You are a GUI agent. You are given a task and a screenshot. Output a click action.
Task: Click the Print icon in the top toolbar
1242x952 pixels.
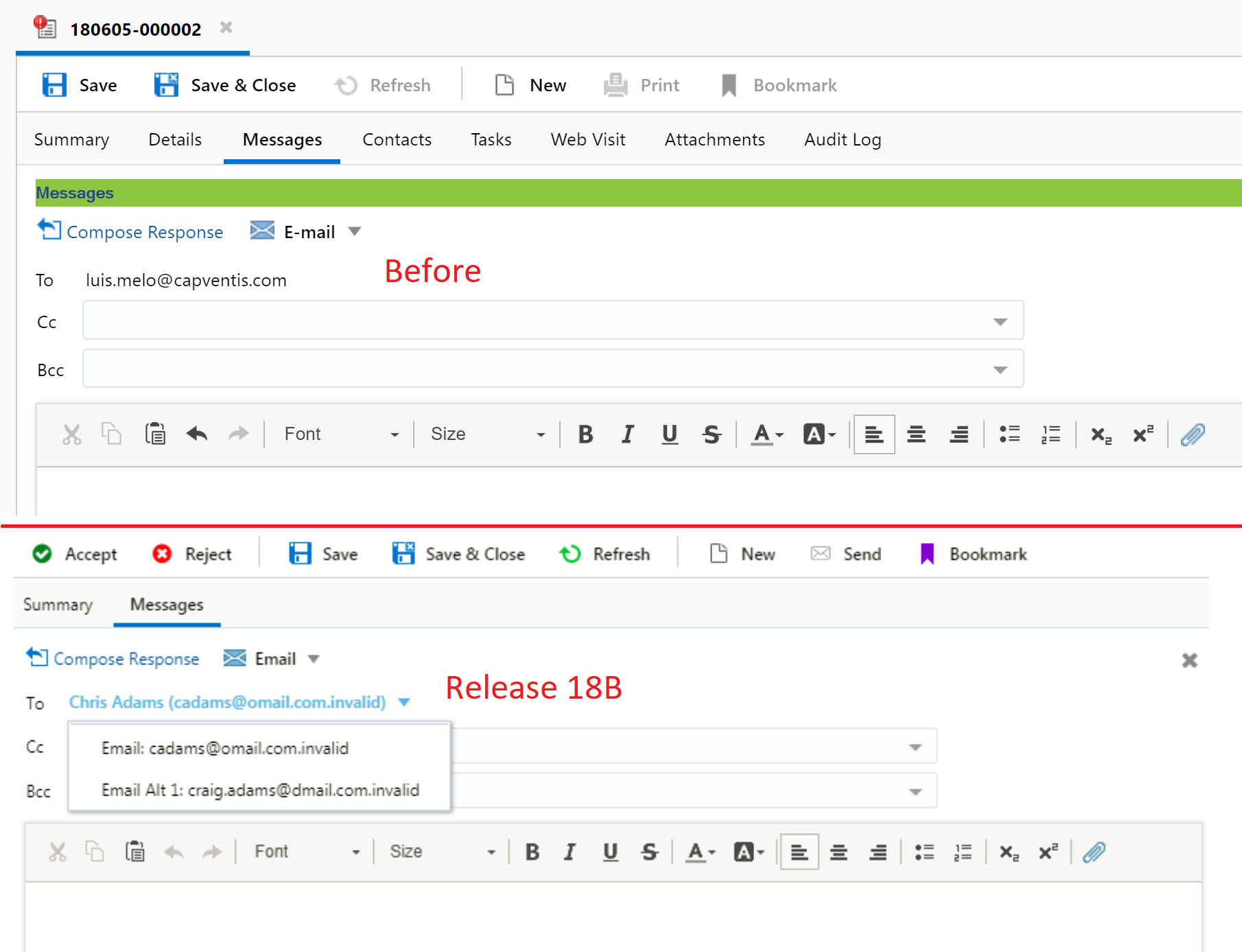[x=616, y=84]
